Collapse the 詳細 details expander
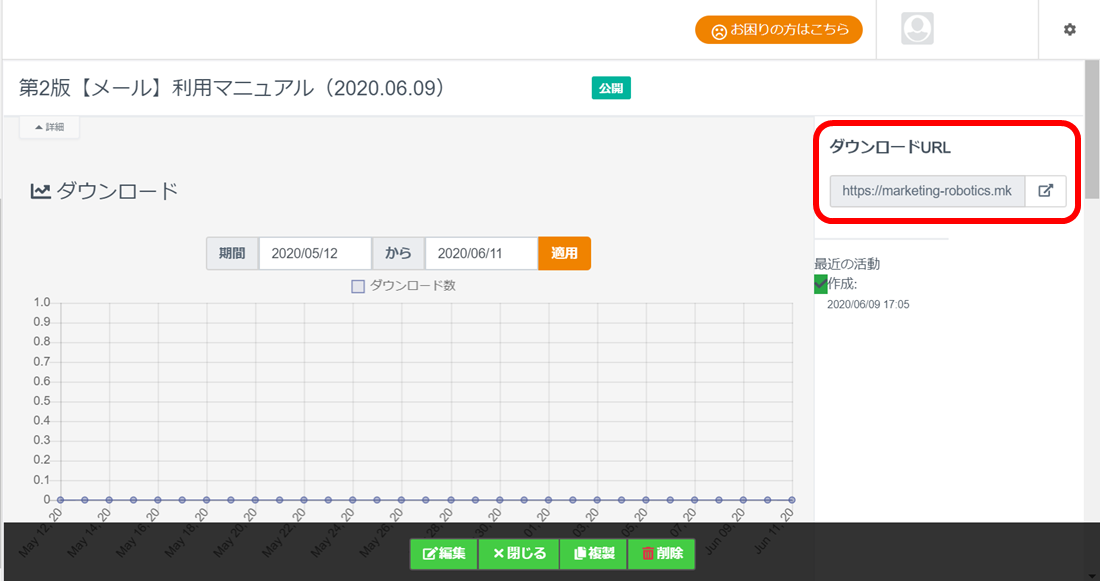This screenshot has height=581, width=1100. (49, 127)
